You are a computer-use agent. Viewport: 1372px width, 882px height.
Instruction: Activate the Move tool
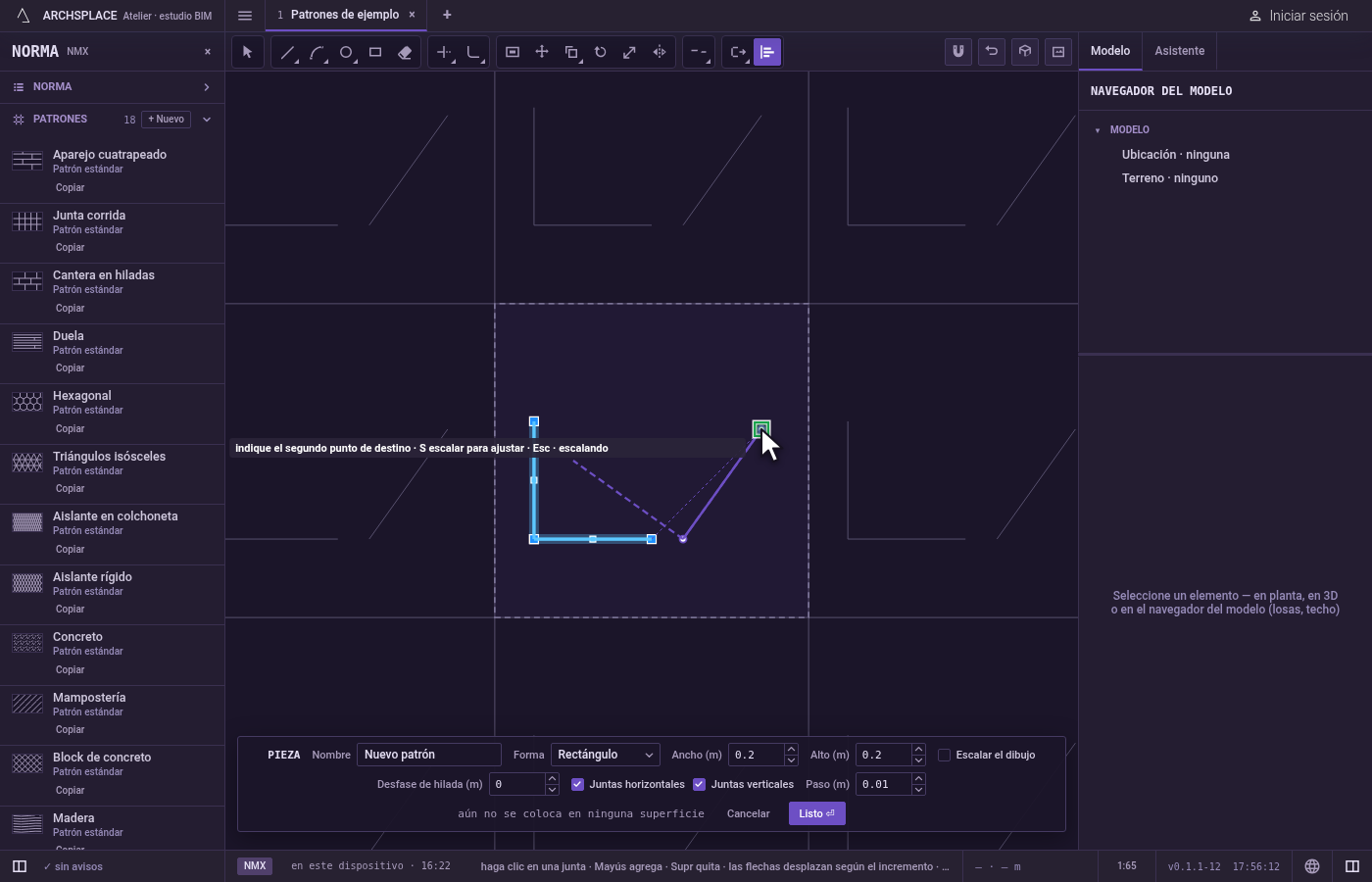(542, 52)
